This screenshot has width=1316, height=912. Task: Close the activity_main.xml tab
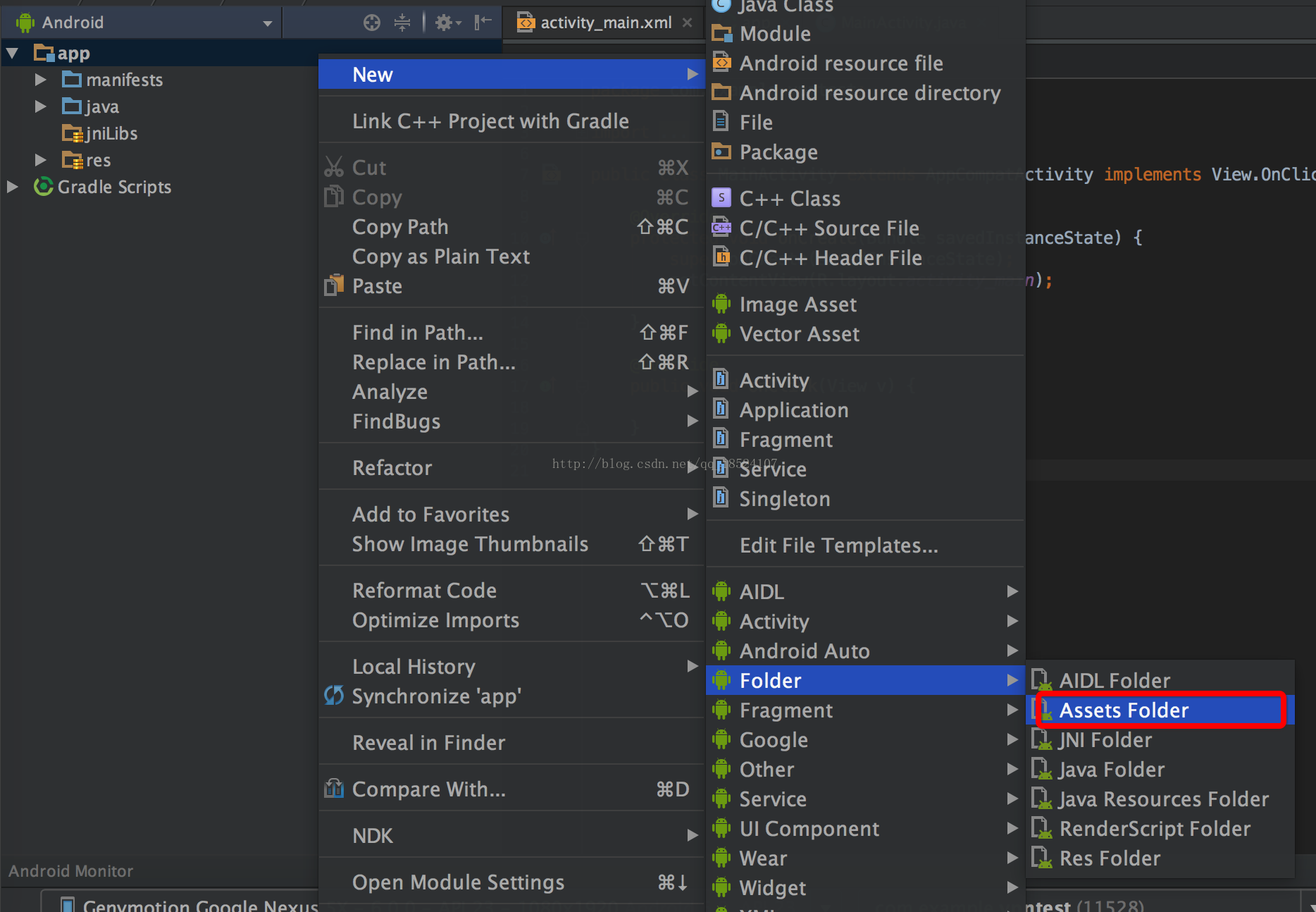click(688, 23)
